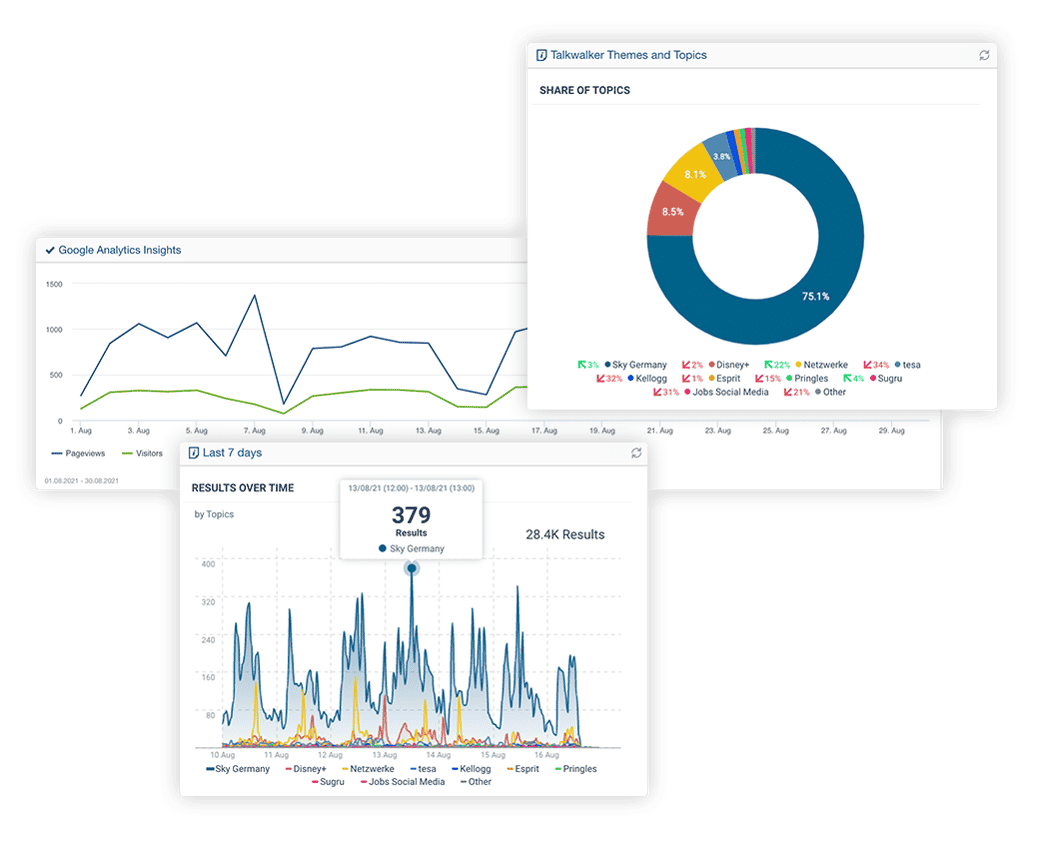Click the 31% trend indicator for Jobs Social Media
The image size is (1048, 842).
coord(666,392)
